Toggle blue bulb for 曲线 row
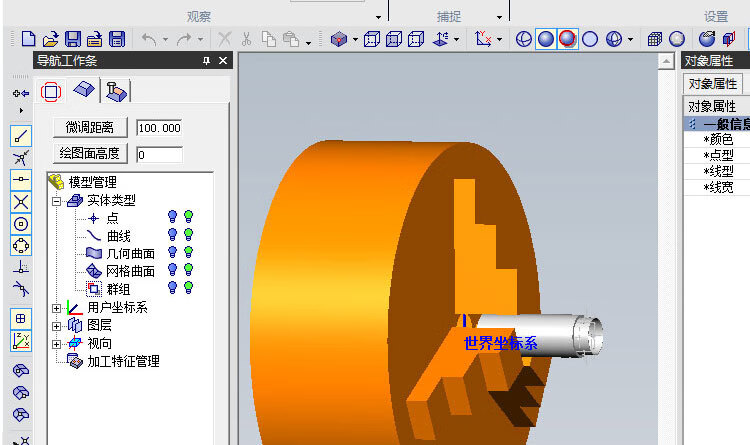Screen dimensions: 750x445 point(173,234)
